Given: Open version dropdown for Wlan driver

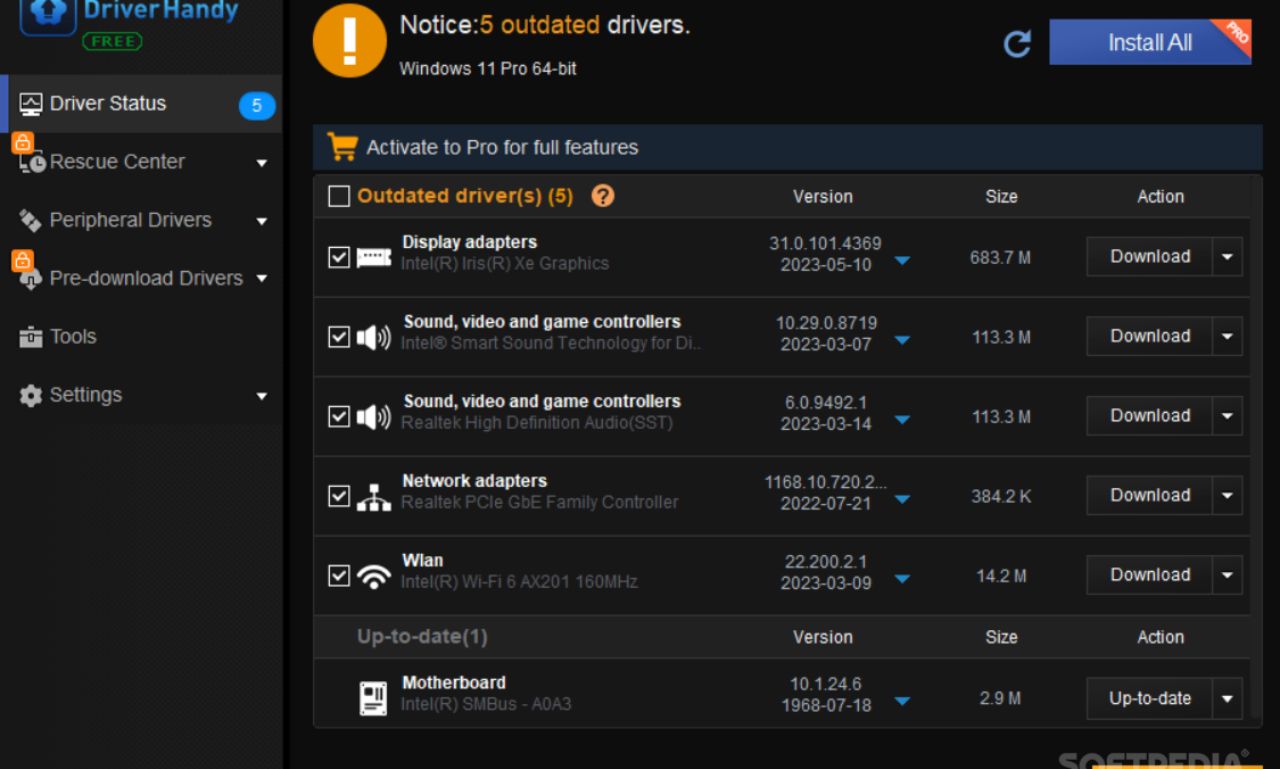Looking at the screenshot, I should click(x=902, y=579).
